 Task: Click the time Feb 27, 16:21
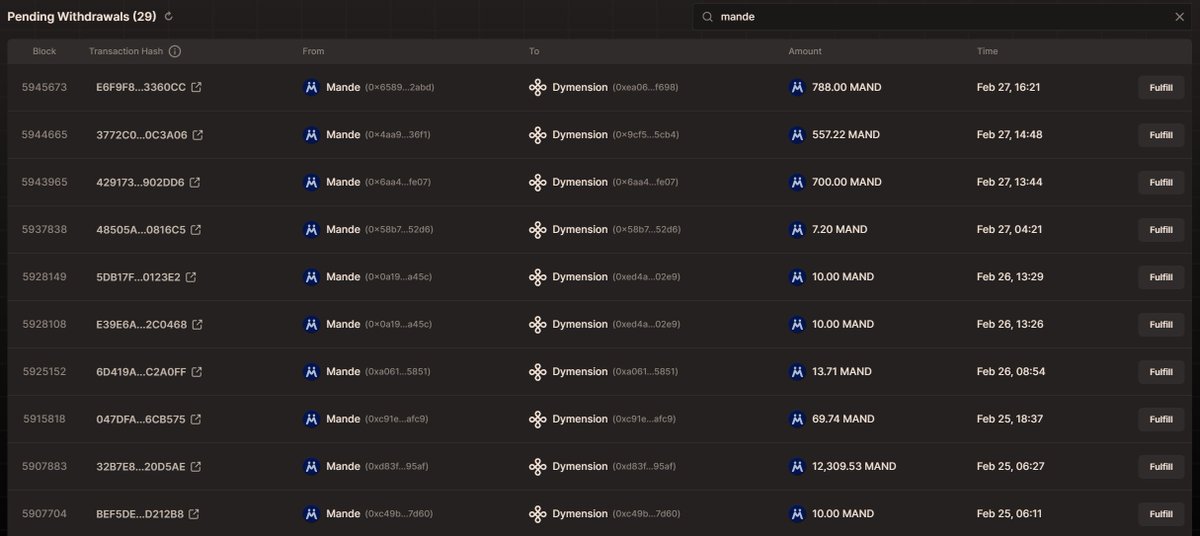[1009, 88]
